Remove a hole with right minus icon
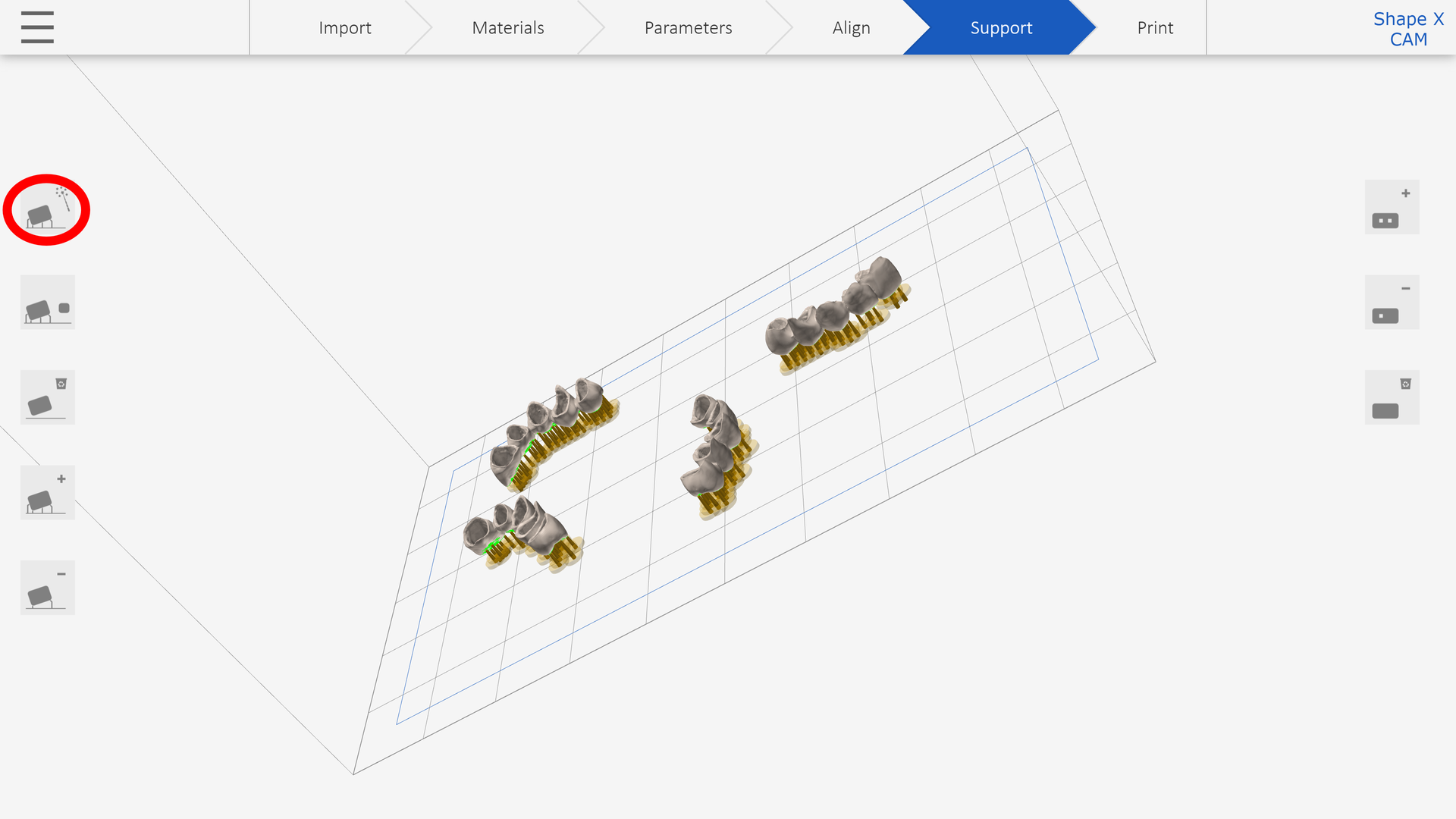 click(1392, 303)
